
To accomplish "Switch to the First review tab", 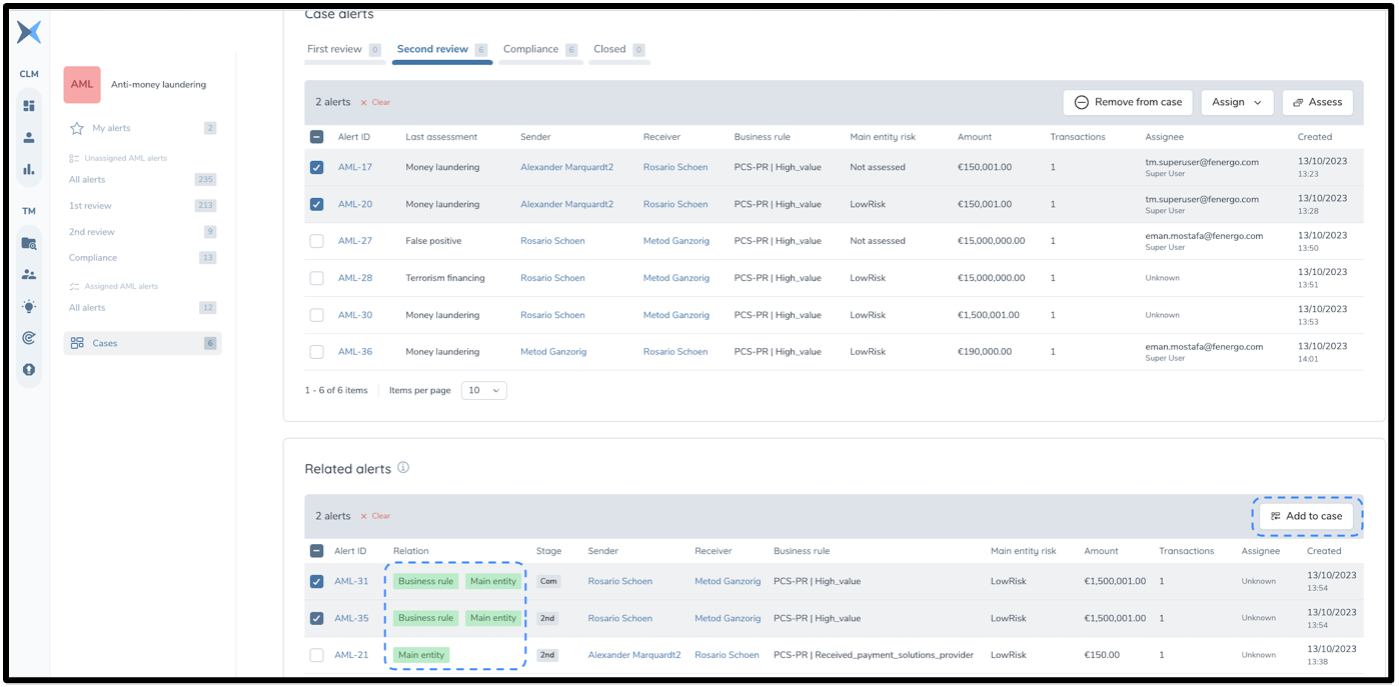I will [x=335, y=49].
